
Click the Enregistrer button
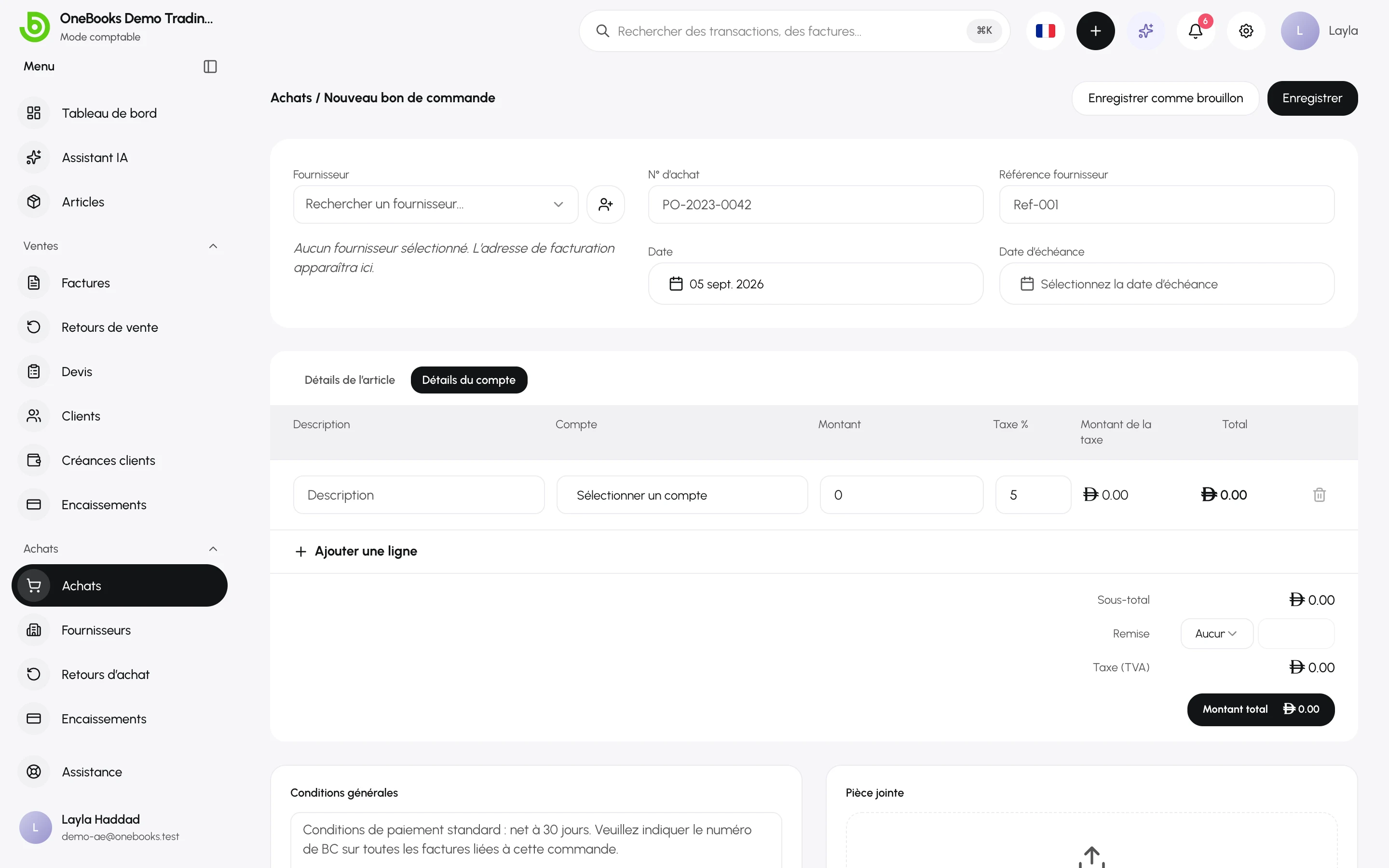pyautogui.click(x=1312, y=98)
